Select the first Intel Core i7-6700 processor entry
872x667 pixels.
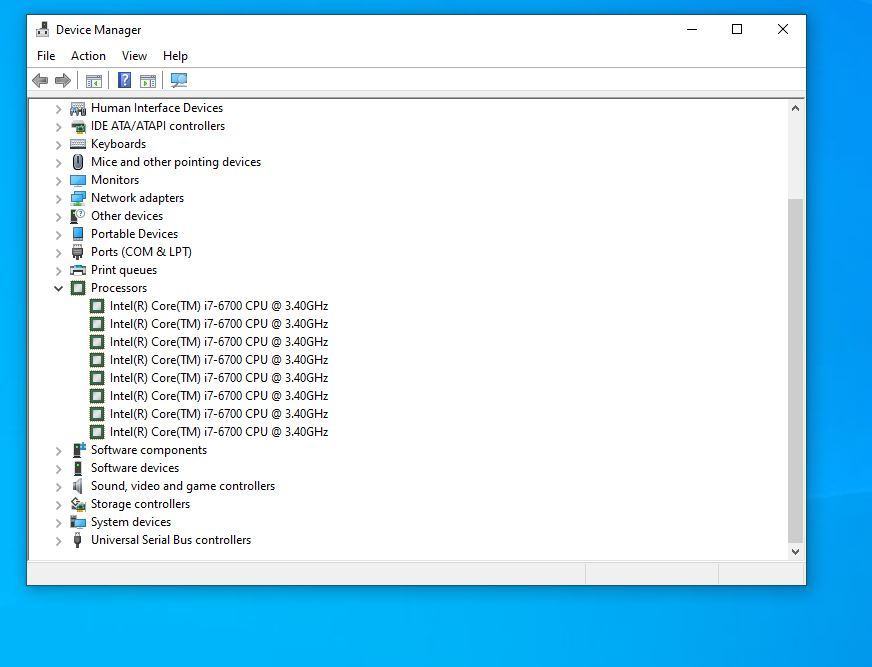point(219,306)
